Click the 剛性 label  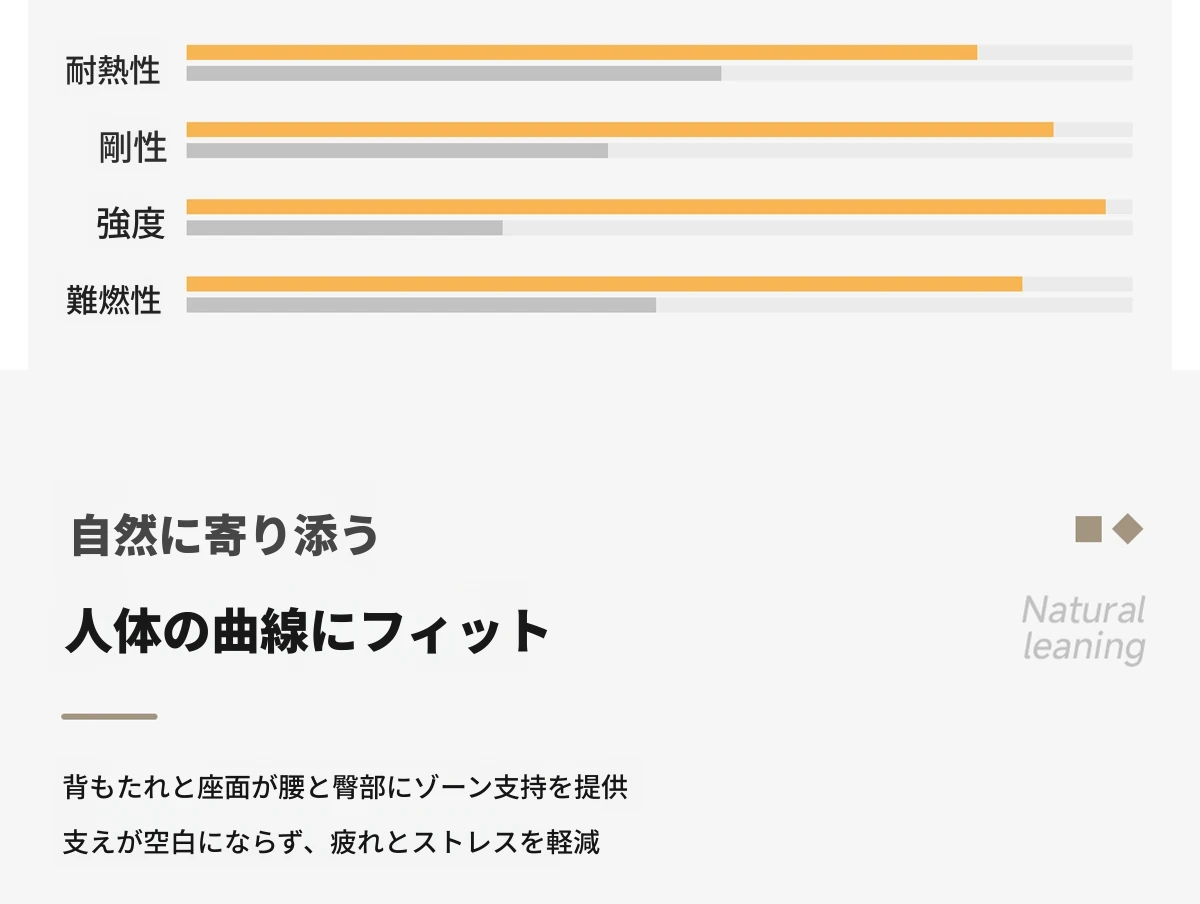point(132,147)
